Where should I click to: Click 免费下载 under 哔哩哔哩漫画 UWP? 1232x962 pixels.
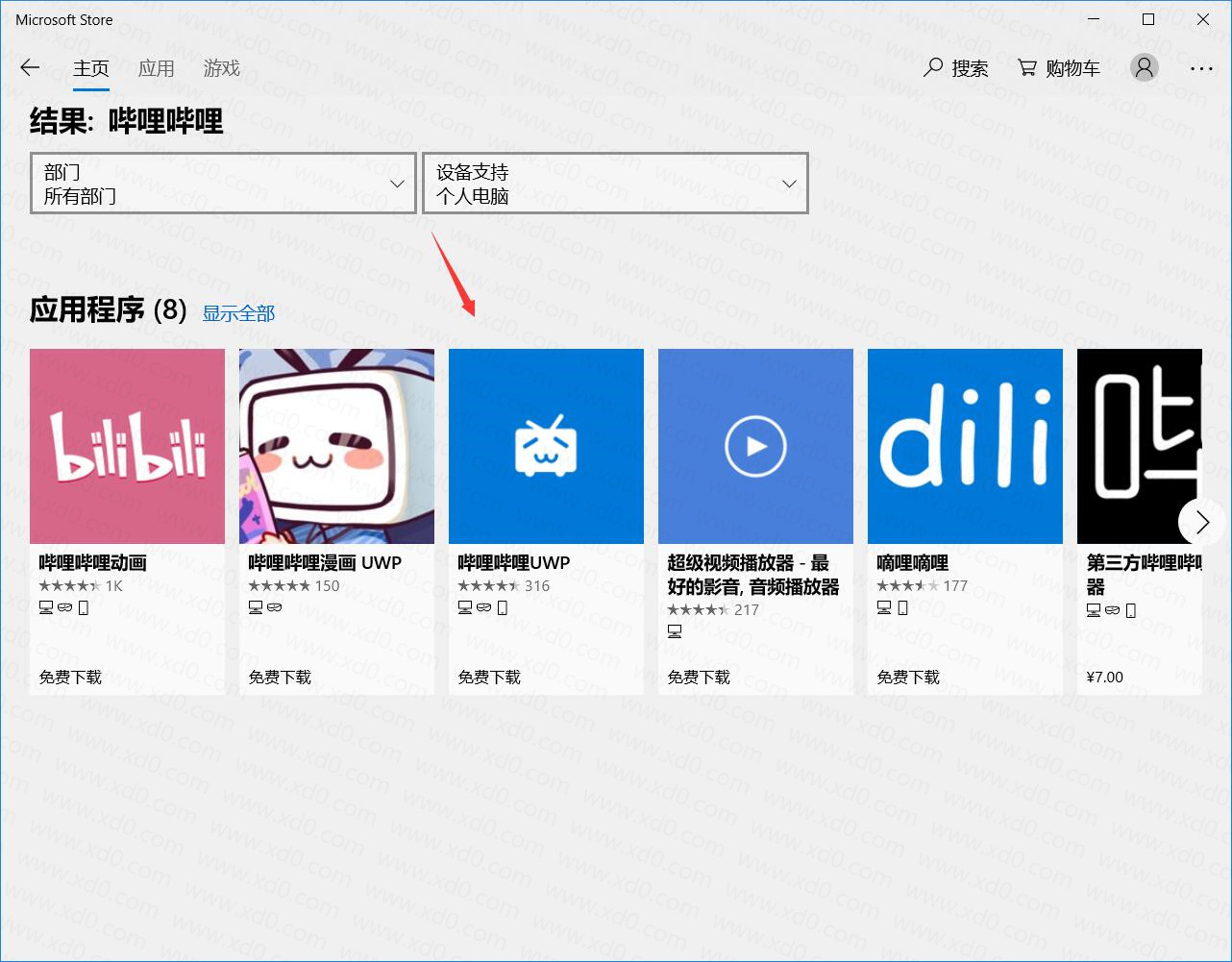click(280, 677)
